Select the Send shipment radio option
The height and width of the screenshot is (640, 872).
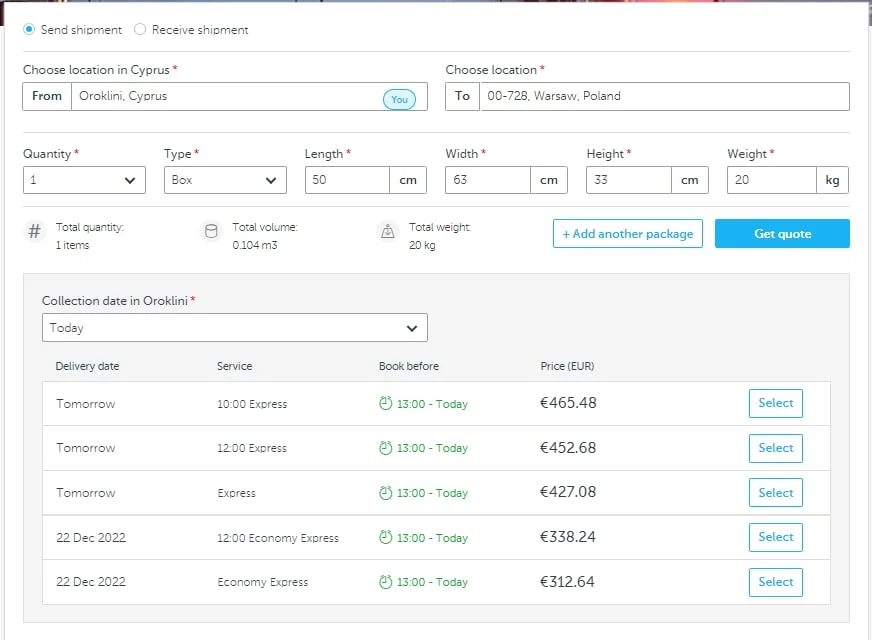[x=29, y=30]
